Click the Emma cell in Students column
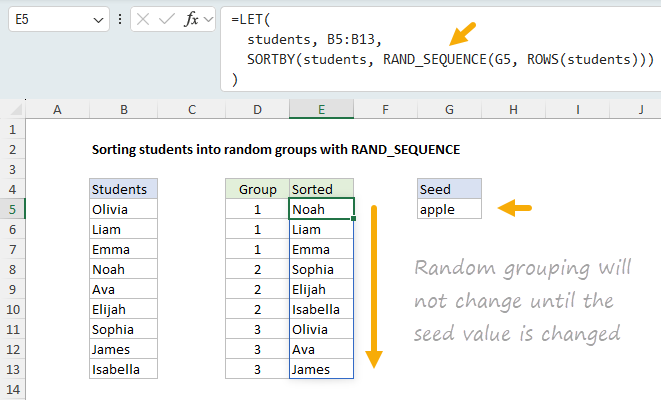661x400 pixels. click(124, 249)
